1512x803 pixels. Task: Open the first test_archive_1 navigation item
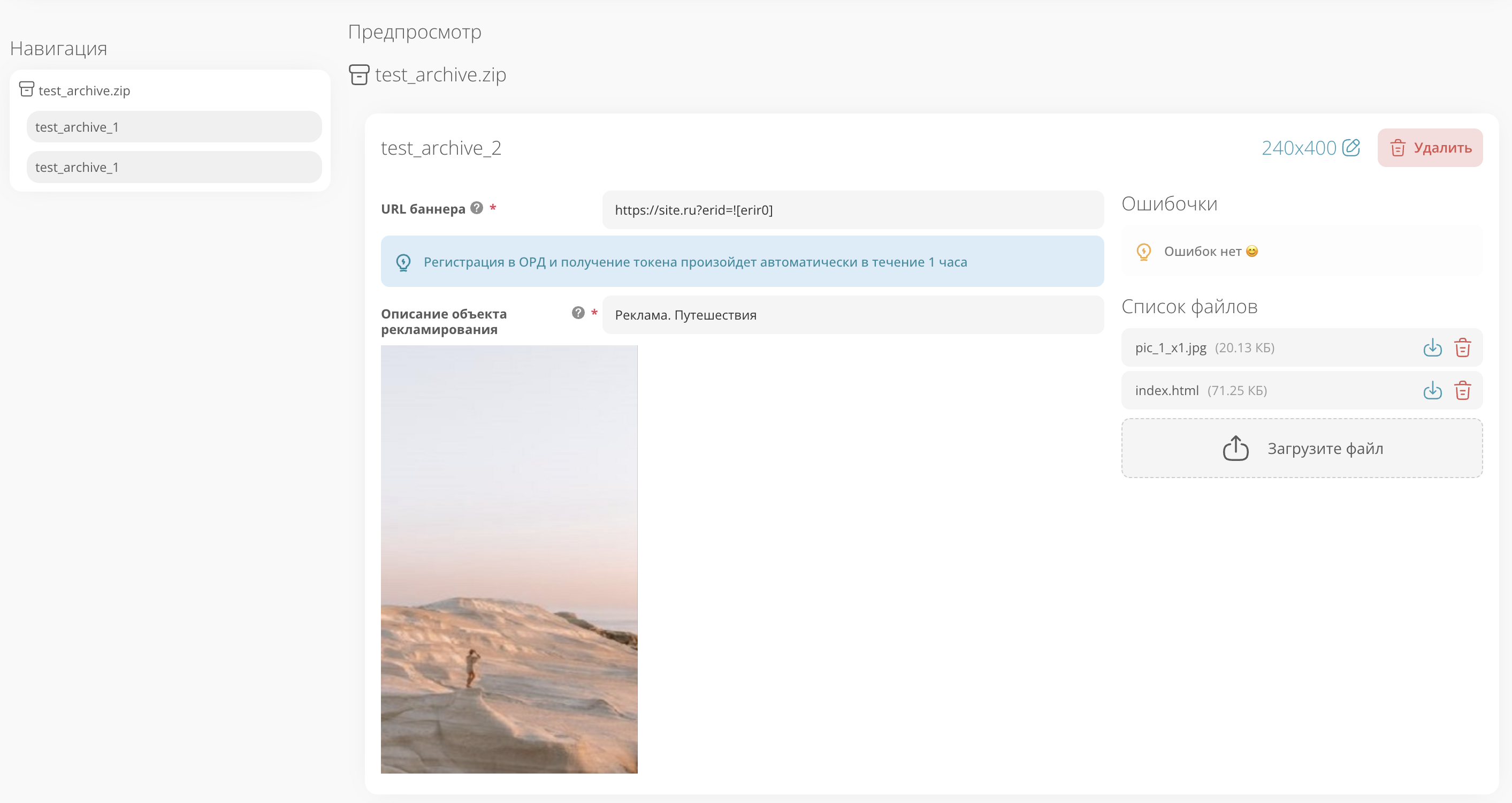click(174, 127)
